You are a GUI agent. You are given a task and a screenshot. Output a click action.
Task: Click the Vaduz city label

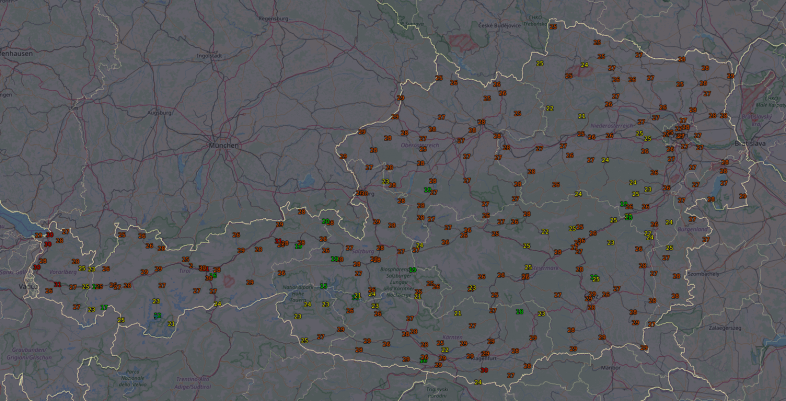24,285
